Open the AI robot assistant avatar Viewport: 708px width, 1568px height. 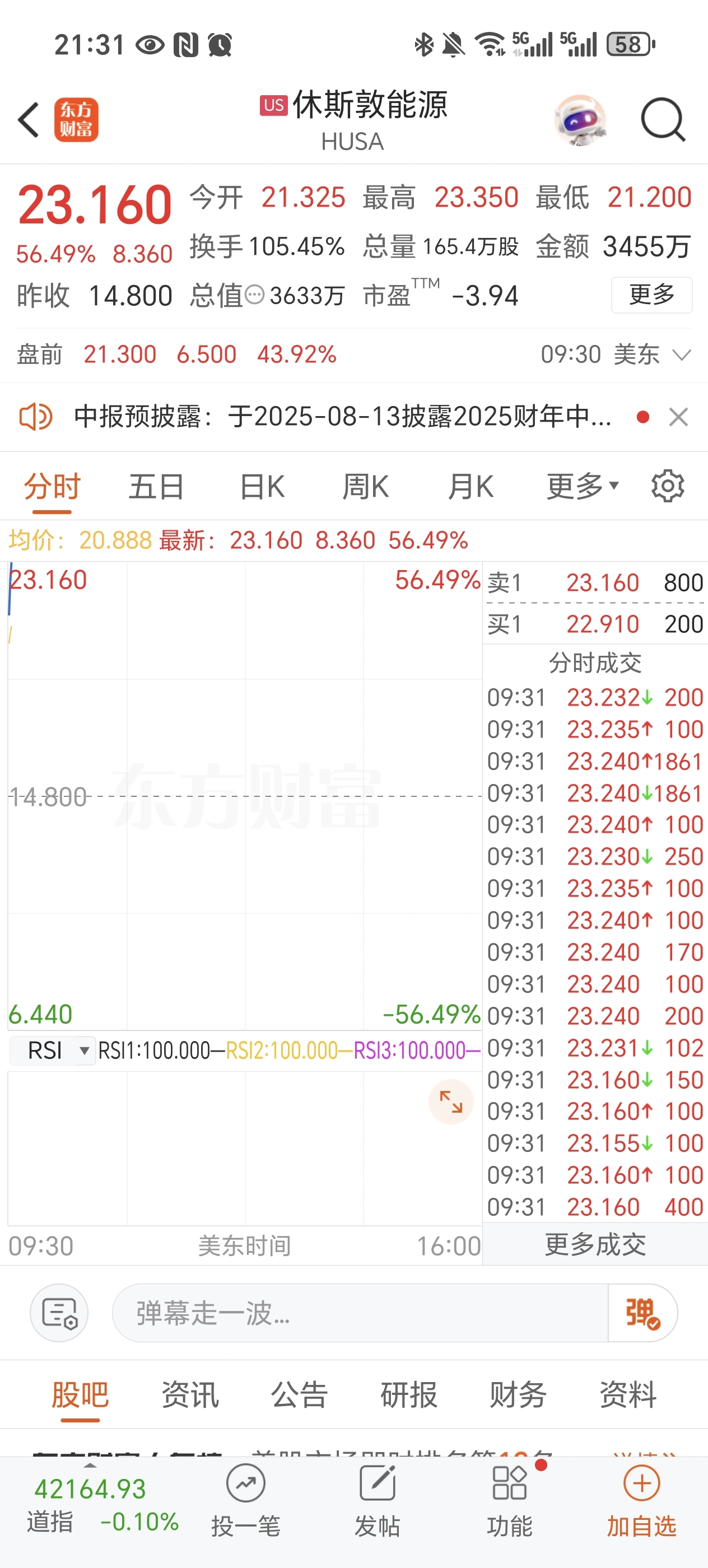click(x=580, y=120)
